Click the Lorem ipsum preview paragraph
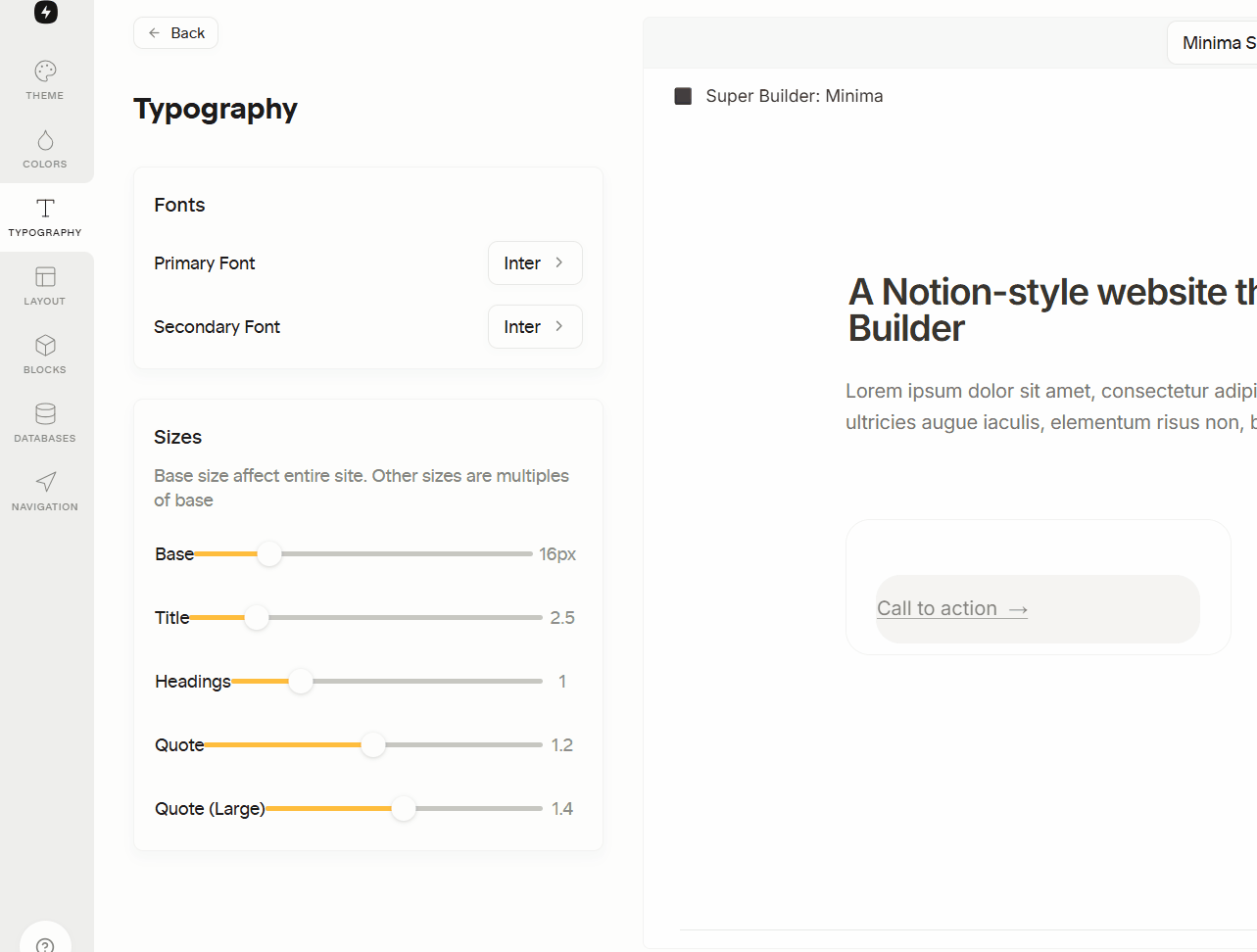Viewport: 1257px width, 952px height. 1051,406
